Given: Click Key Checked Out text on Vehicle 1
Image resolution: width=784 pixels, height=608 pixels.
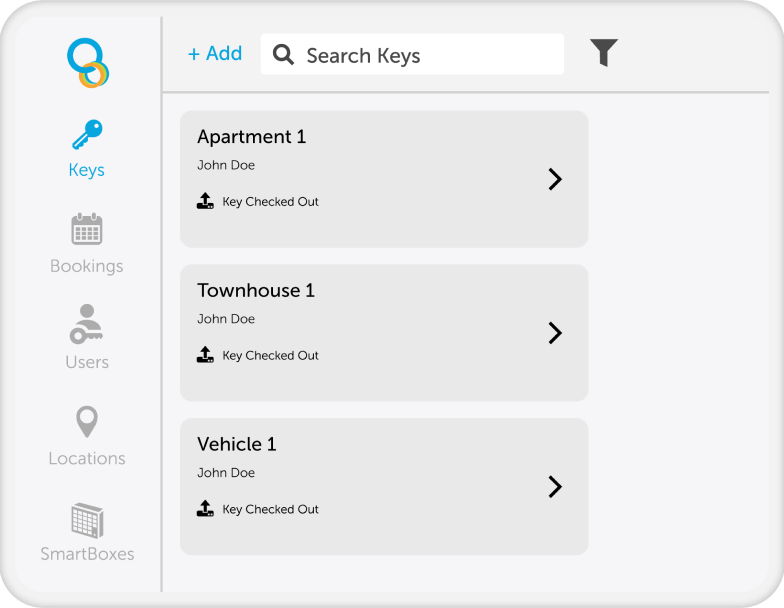Looking at the screenshot, I should 270,509.
